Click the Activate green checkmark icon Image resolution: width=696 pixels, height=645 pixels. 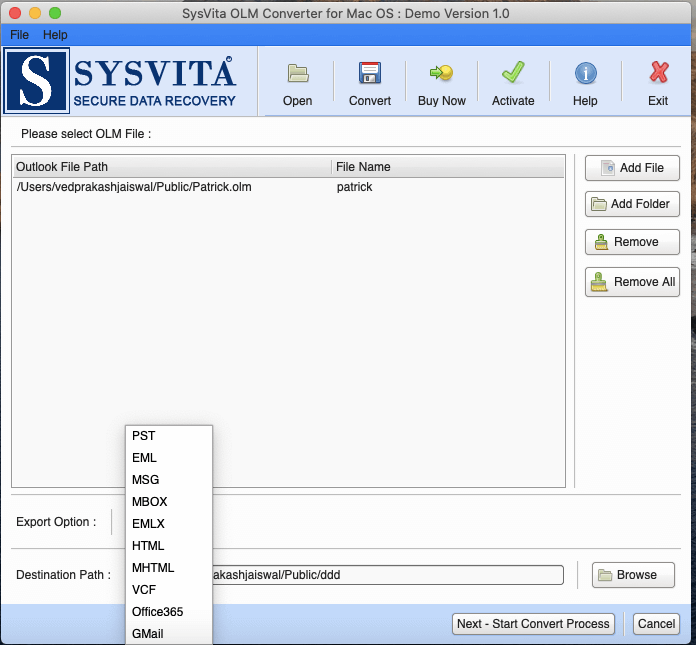(x=513, y=74)
